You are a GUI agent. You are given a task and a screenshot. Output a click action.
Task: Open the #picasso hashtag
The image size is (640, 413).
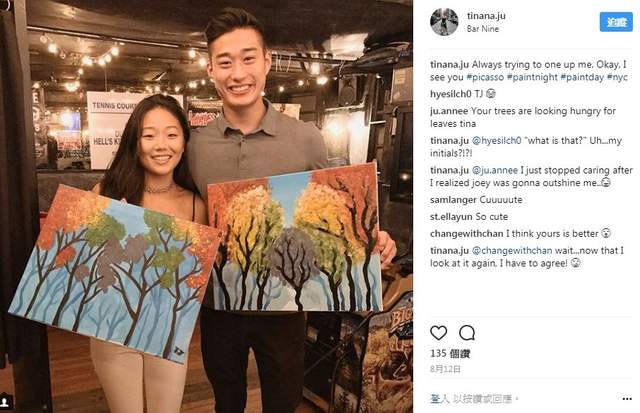pos(485,77)
